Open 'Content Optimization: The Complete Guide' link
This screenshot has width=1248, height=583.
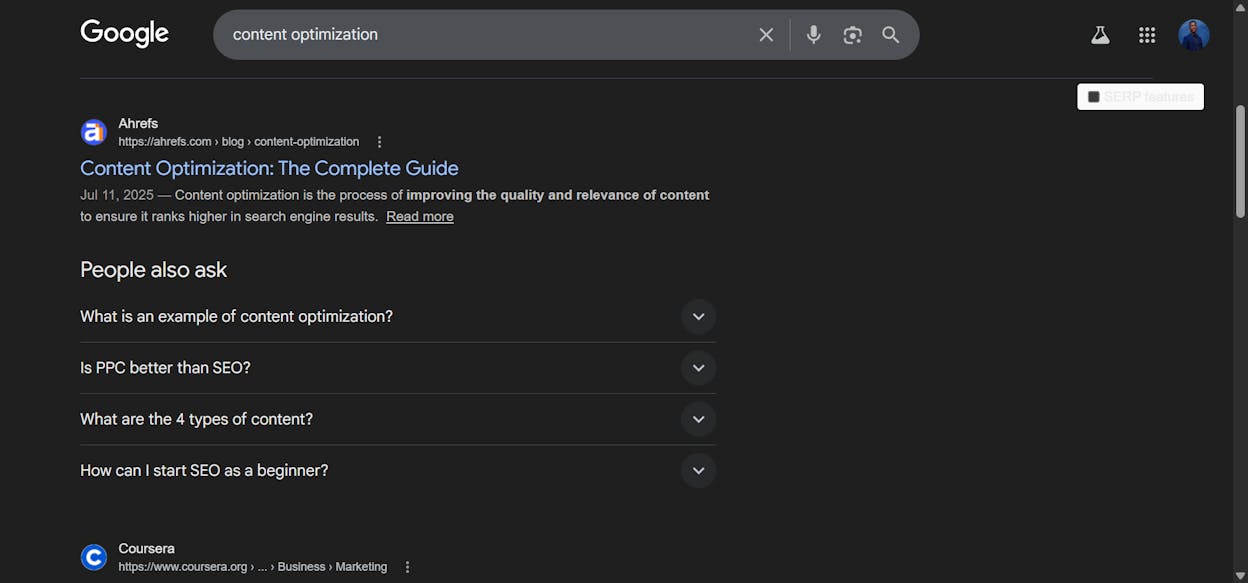point(269,168)
